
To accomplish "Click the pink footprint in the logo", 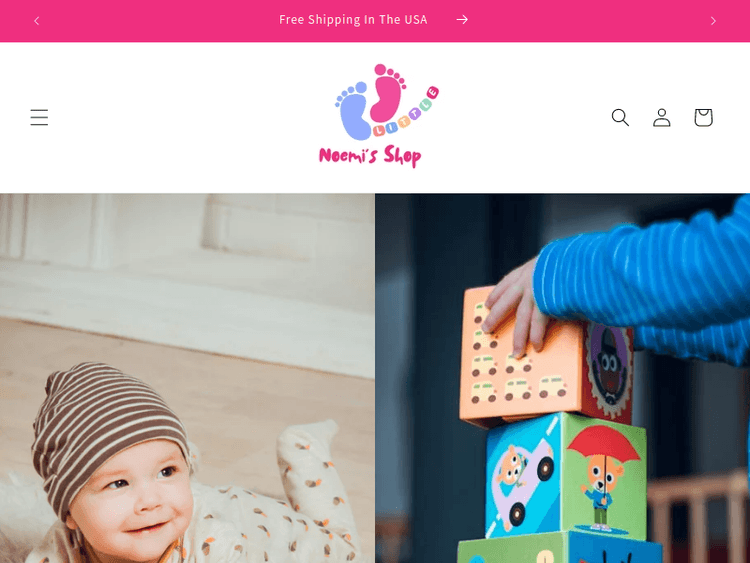I will 386,94.
